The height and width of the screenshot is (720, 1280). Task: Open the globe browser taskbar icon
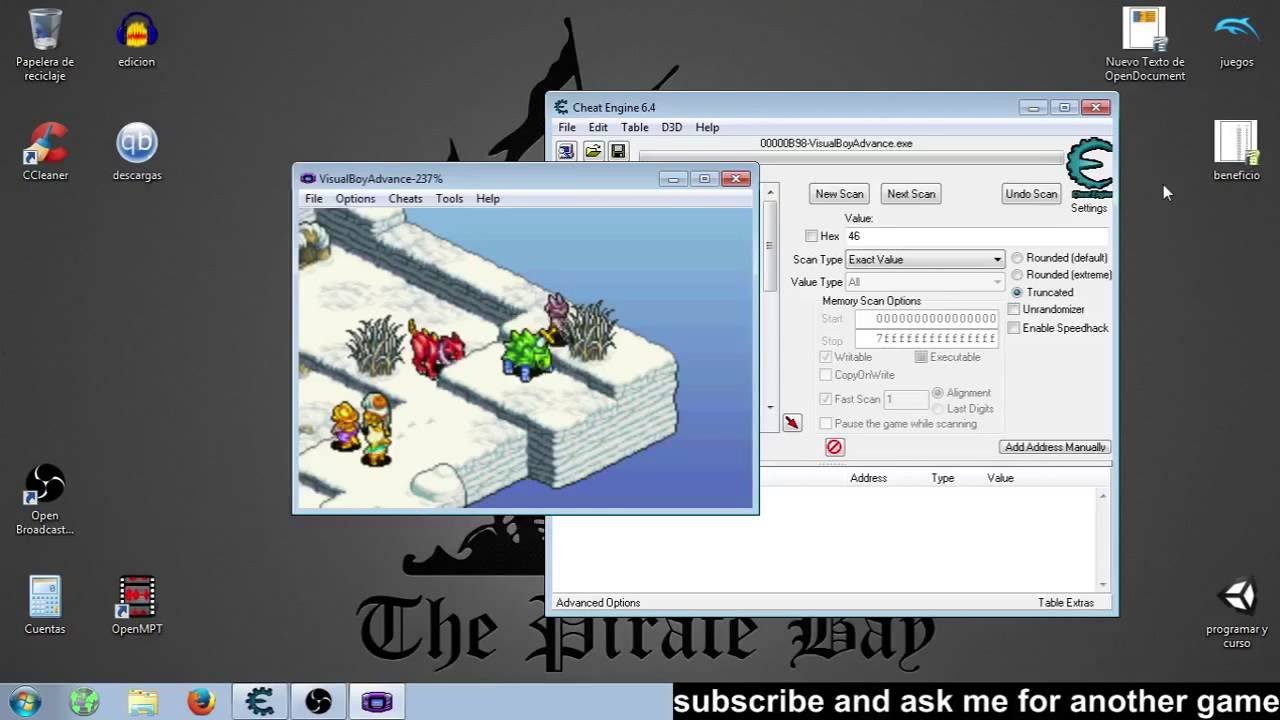(85, 701)
